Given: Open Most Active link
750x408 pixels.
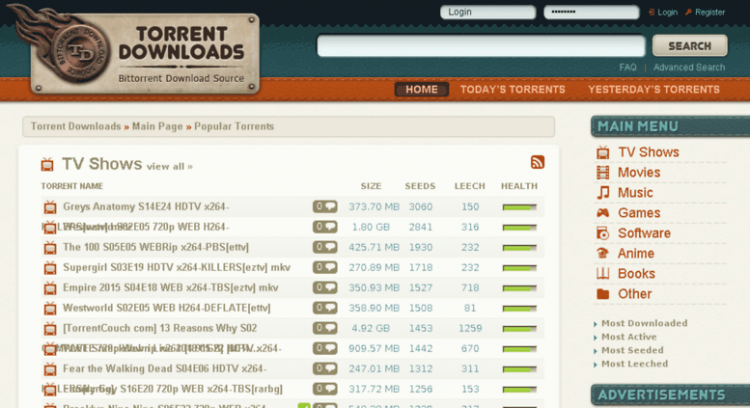Looking at the screenshot, I should (x=629, y=337).
